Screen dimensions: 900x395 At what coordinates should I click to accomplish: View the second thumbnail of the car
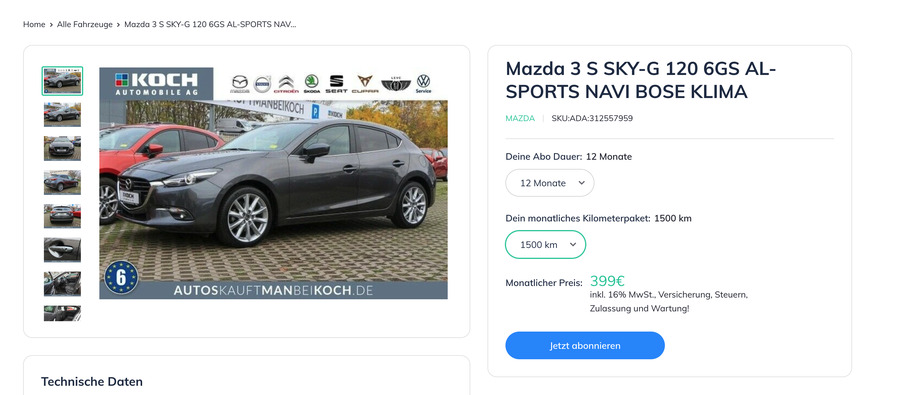[x=62, y=114]
